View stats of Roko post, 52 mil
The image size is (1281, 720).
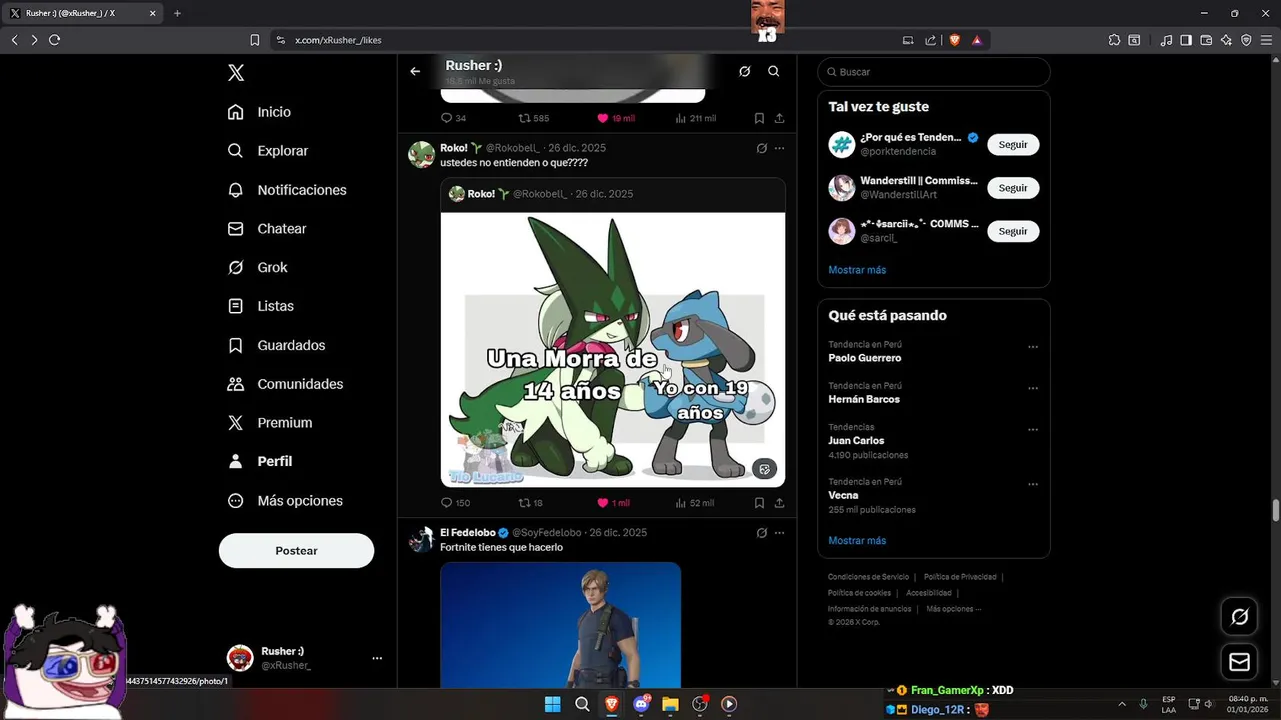tap(694, 503)
